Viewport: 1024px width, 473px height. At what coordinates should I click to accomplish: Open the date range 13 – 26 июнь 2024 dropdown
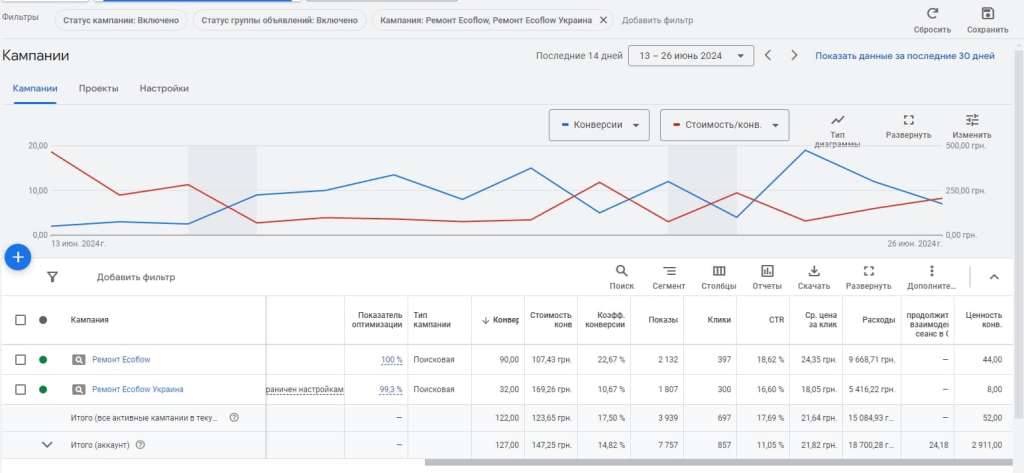691,56
